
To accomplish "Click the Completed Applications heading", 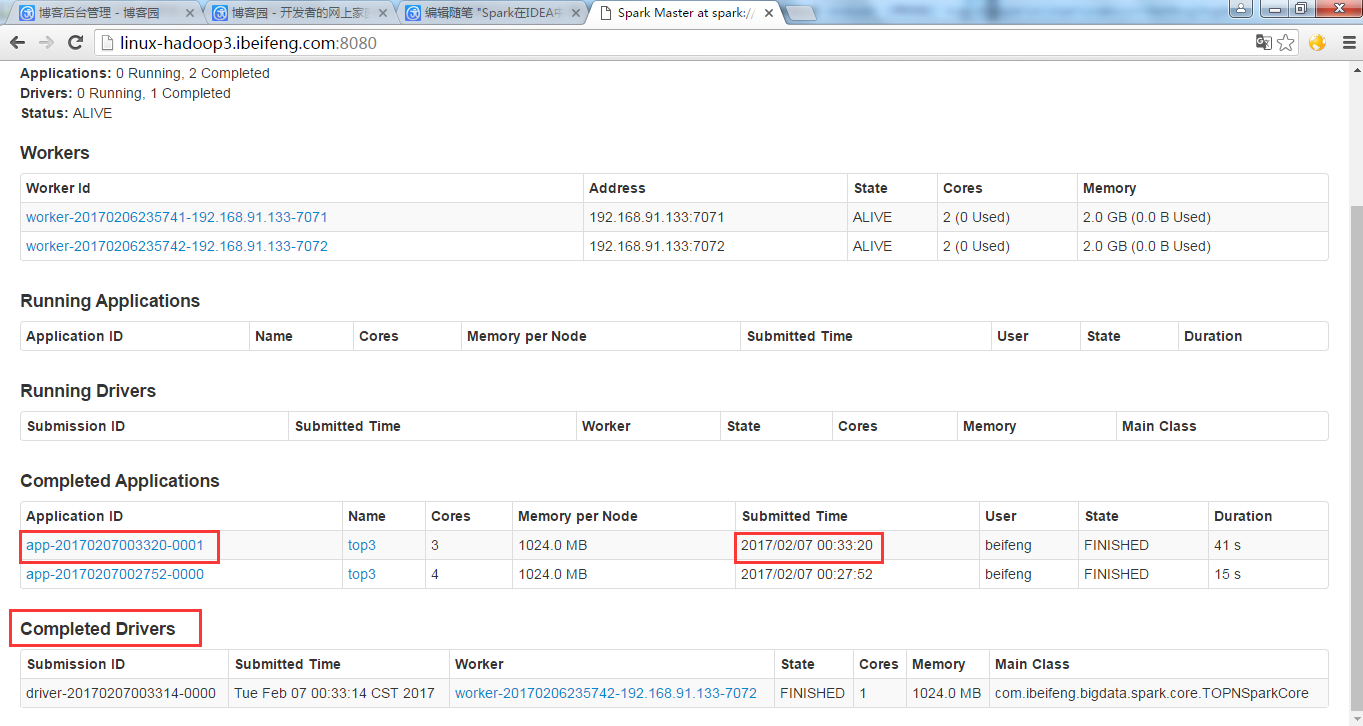I will tap(120, 481).
